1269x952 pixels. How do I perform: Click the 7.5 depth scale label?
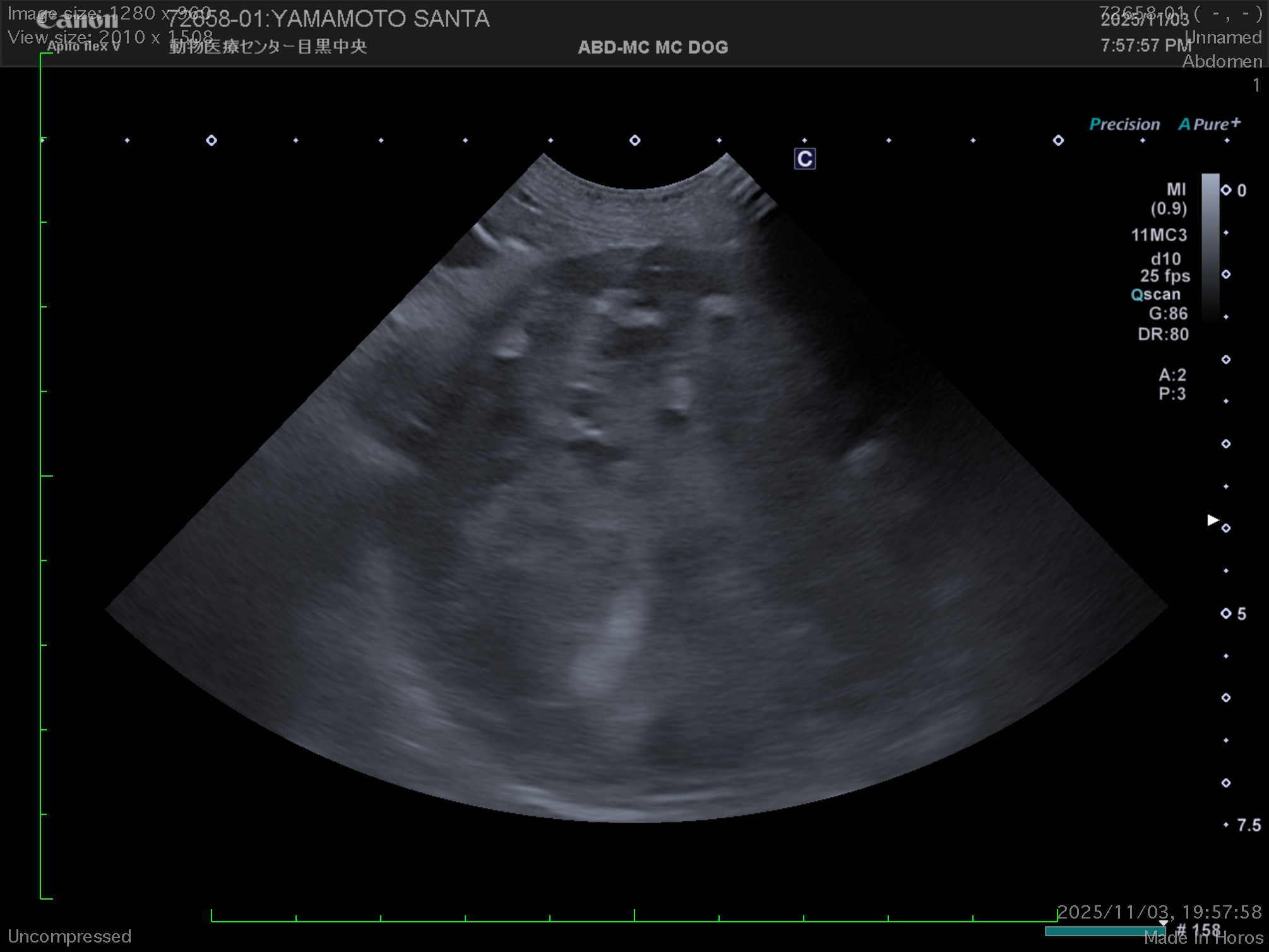click(x=1248, y=825)
